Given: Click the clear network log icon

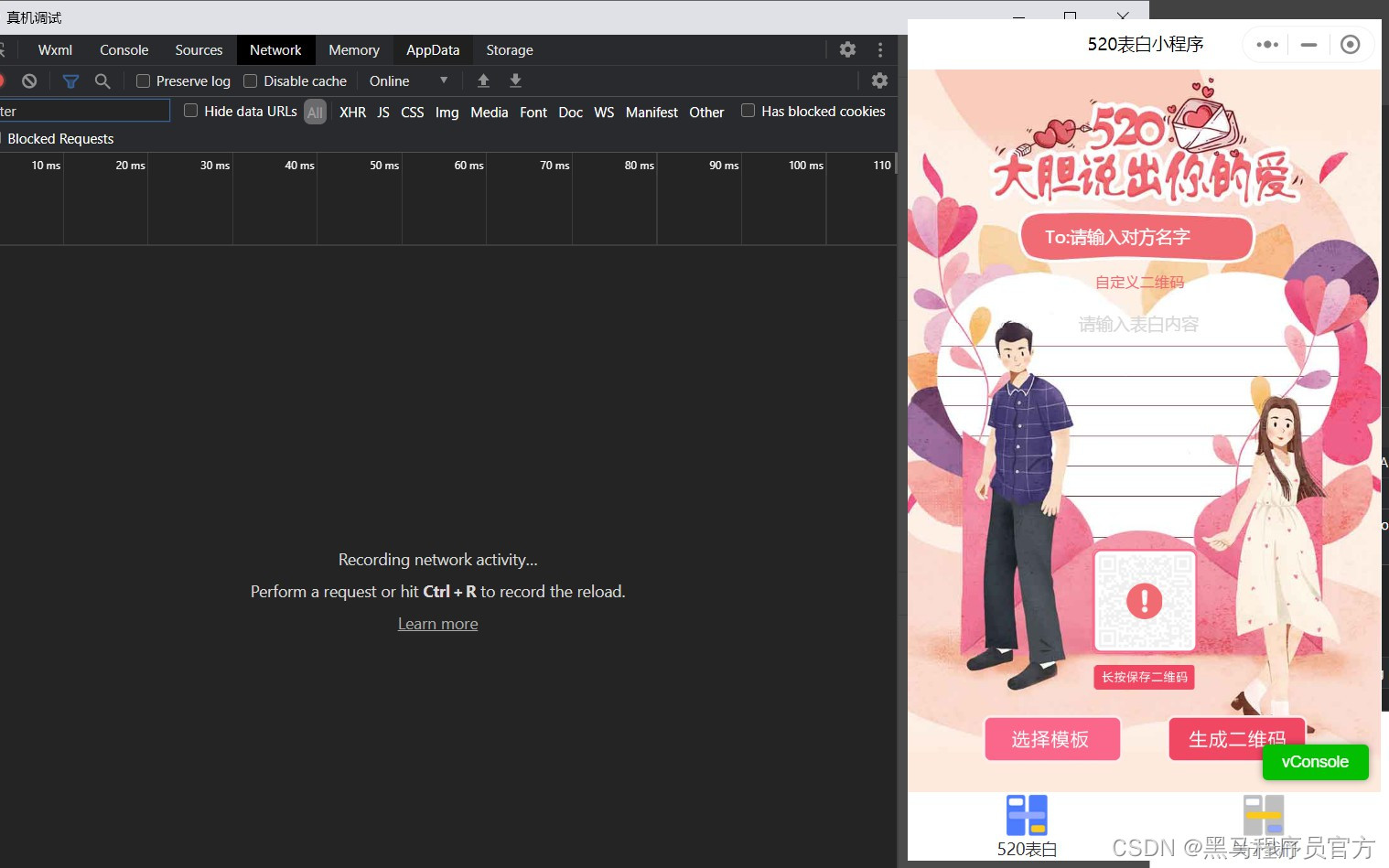Looking at the screenshot, I should coord(29,81).
